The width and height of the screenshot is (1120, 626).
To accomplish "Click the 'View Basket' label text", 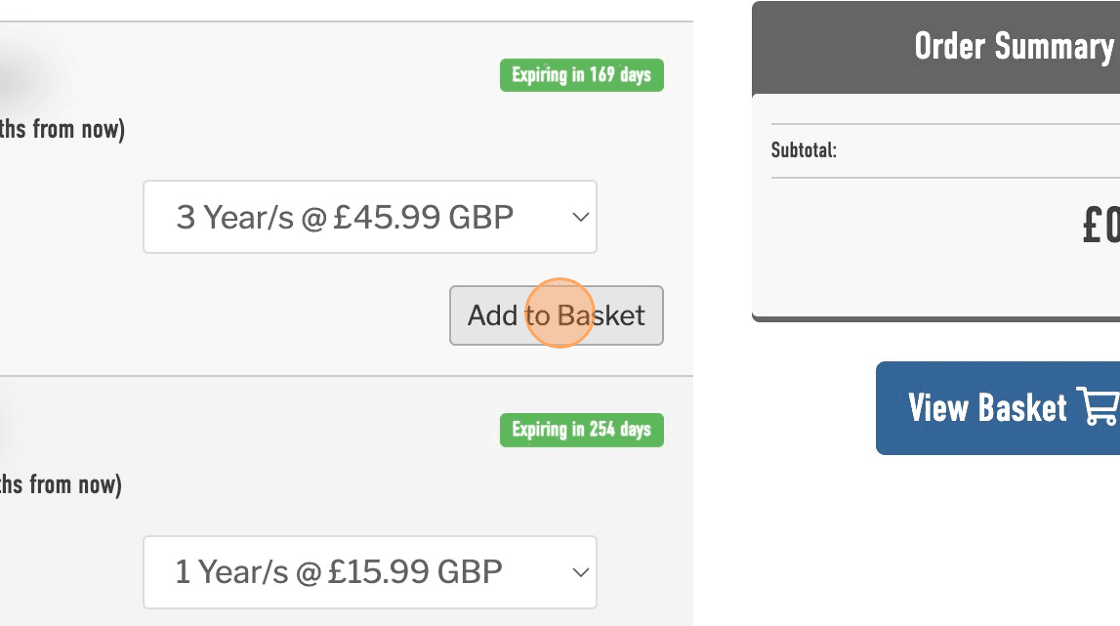I will point(987,408).
